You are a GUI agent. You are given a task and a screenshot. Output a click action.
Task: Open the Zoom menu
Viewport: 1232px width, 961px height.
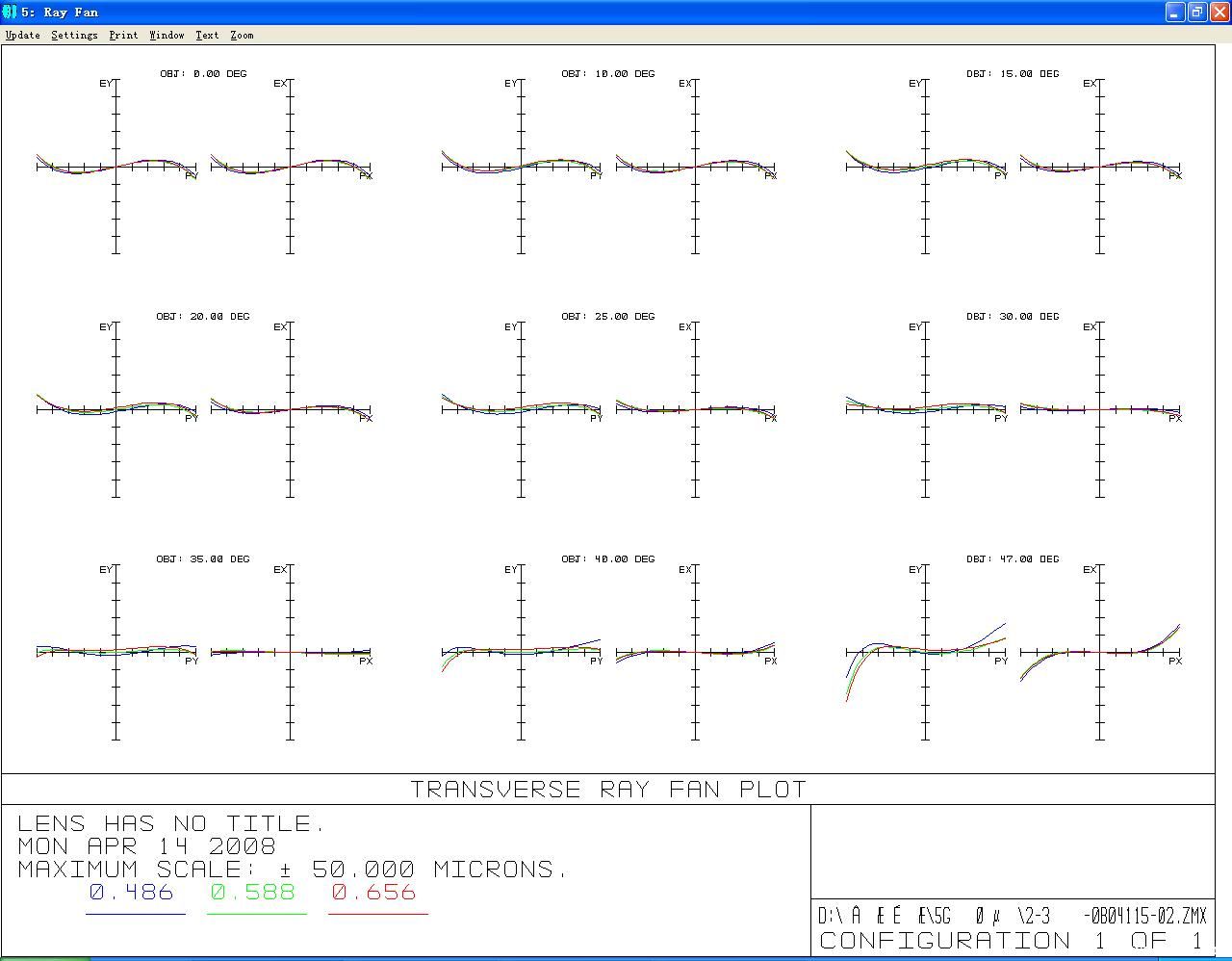tap(242, 35)
